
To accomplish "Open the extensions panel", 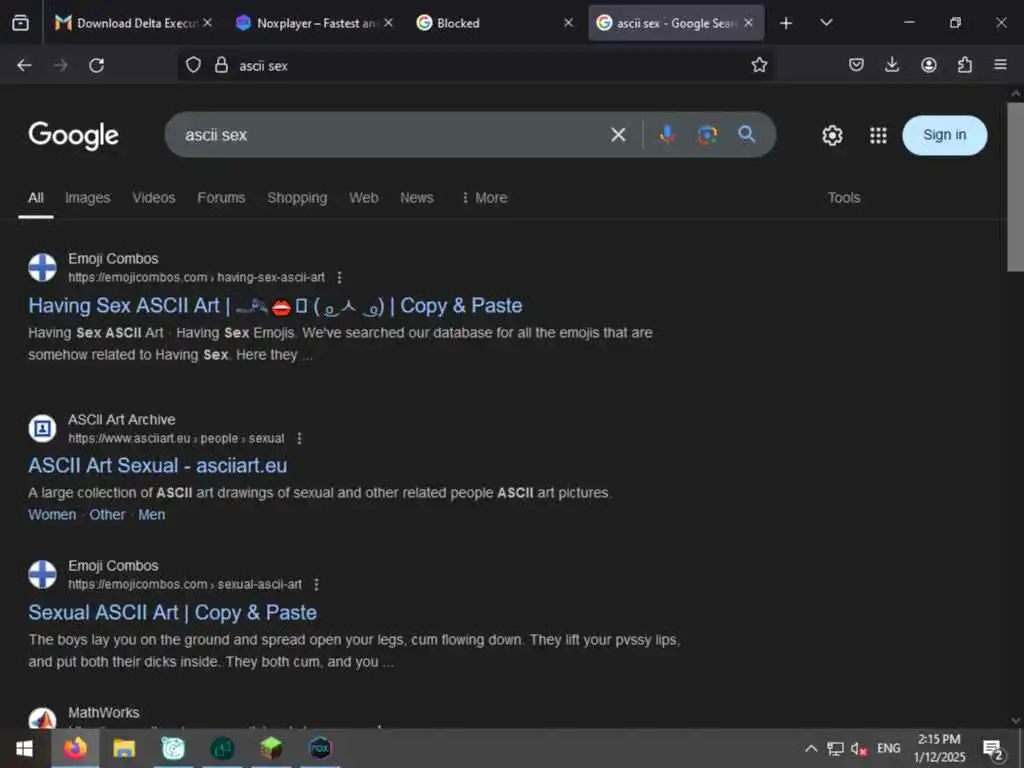I will coord(965,65).
